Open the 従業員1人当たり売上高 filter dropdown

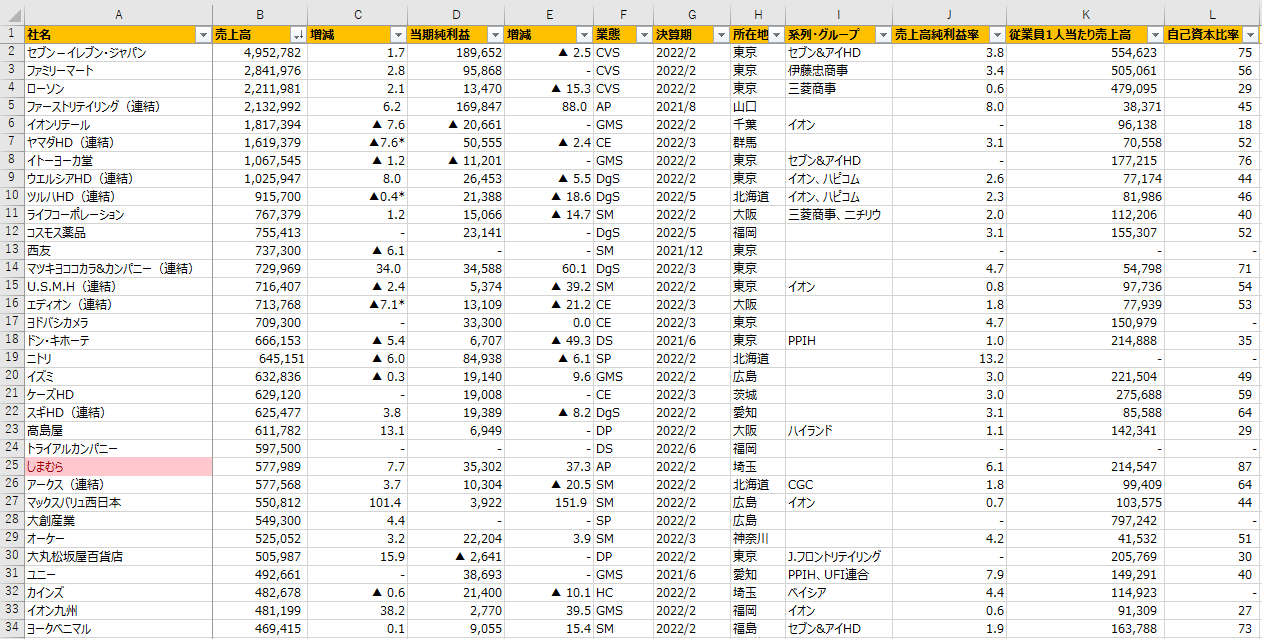pos(1155,35)
